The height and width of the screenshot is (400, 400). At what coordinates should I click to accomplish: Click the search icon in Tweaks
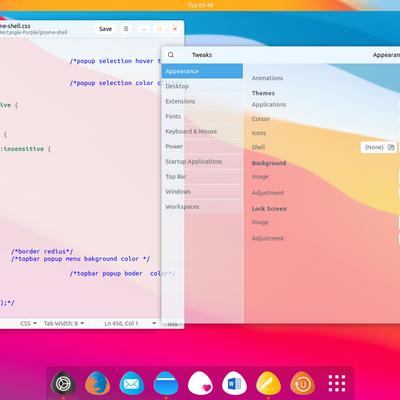171,55
